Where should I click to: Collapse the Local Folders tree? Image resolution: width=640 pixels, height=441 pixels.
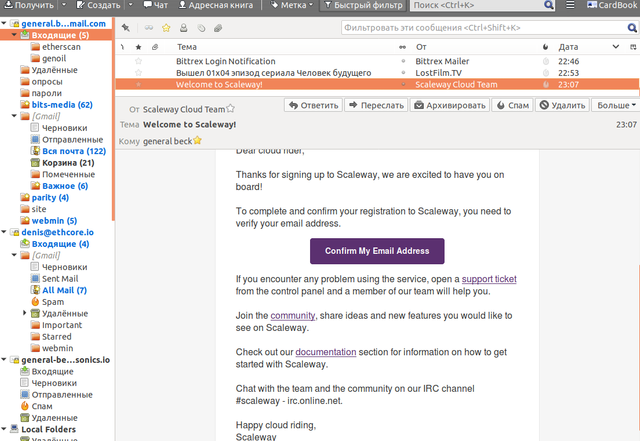tap(4, 429)
